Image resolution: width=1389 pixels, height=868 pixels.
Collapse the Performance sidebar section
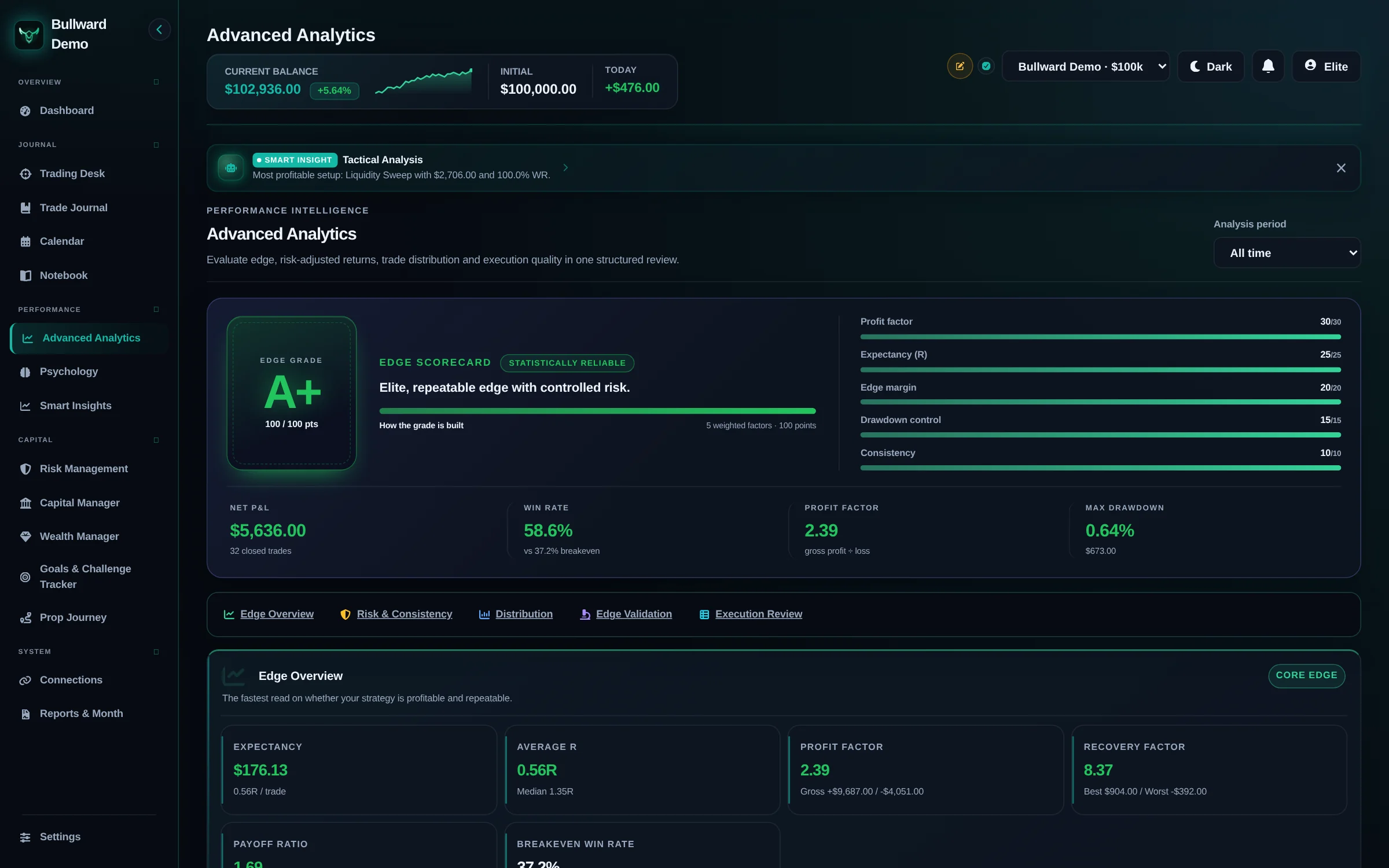pyautogui.click(x=156, y=310)
